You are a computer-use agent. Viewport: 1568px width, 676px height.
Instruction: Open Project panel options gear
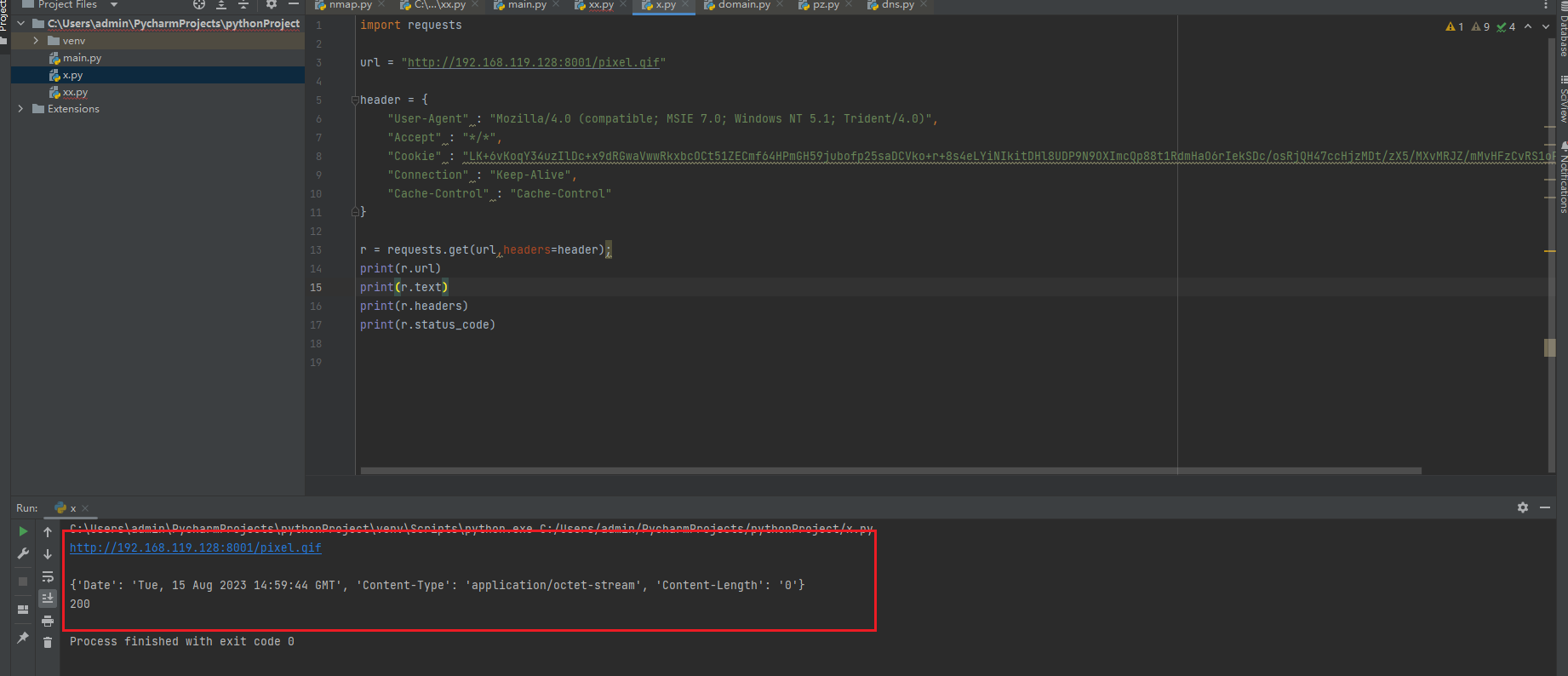point(272,4)
